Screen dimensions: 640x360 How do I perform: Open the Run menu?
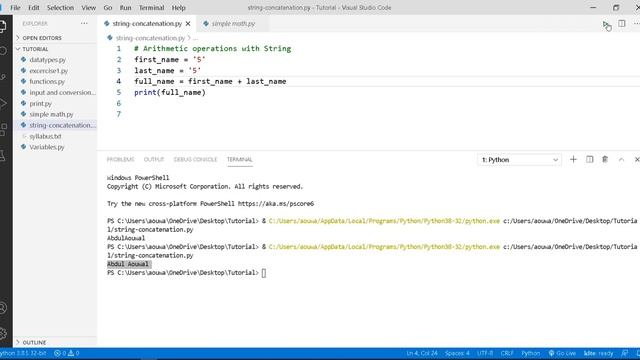click(125, 8)
